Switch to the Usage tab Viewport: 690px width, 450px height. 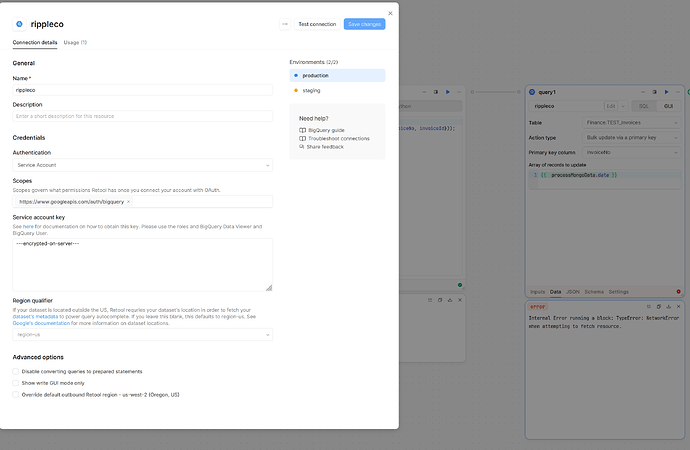click(x=75, y=42)
